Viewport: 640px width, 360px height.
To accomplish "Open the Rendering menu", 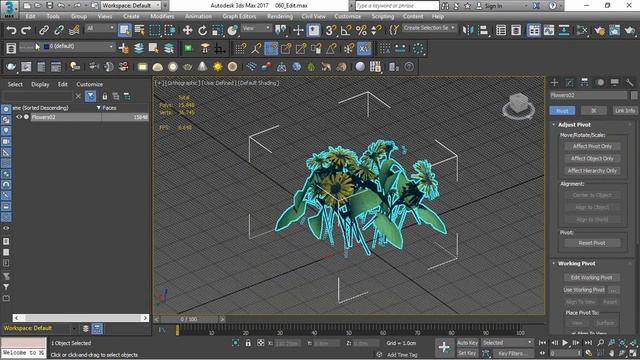I will point(280,16).
